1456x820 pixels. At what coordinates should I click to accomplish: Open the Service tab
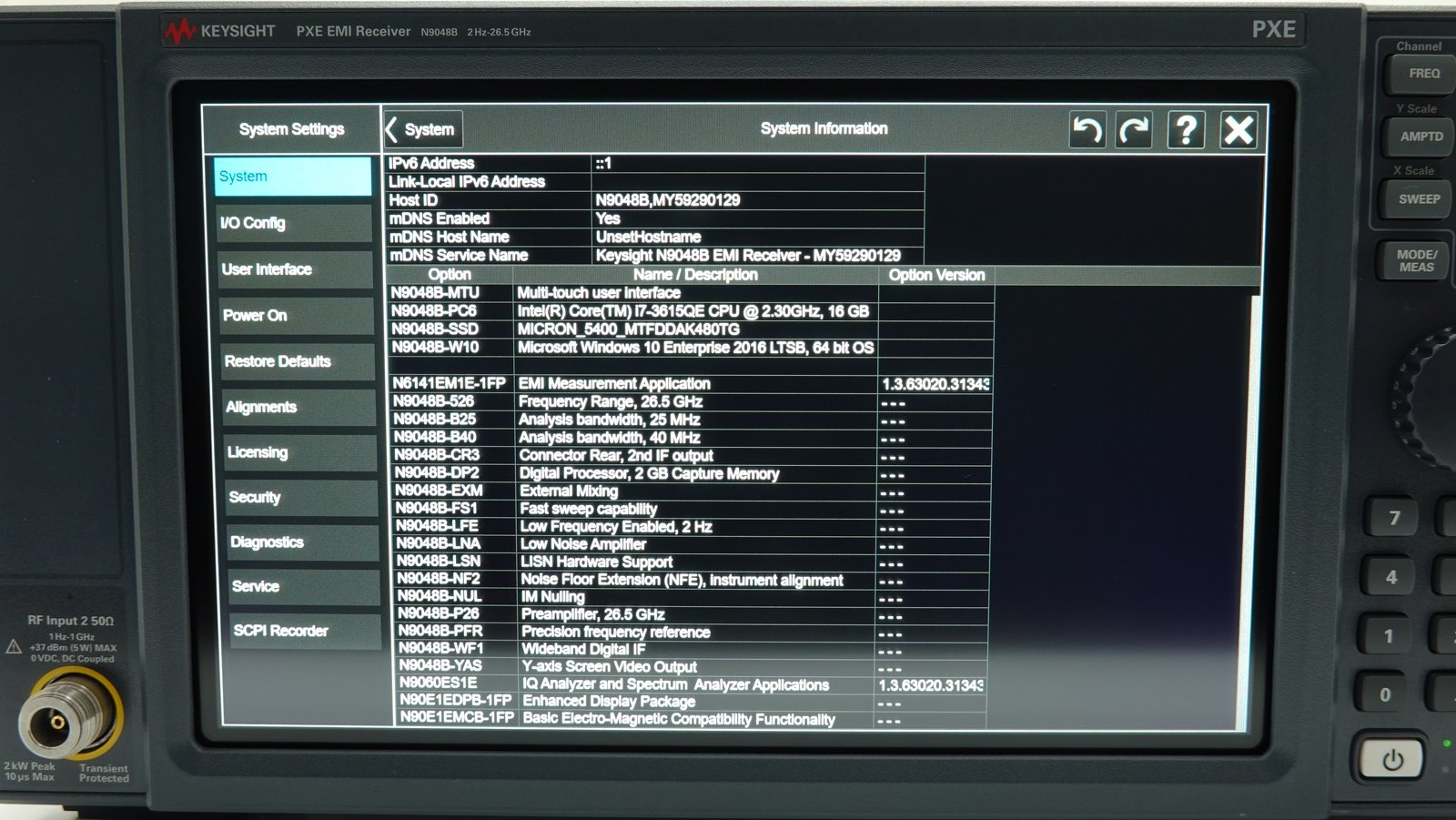click(305, 587)
